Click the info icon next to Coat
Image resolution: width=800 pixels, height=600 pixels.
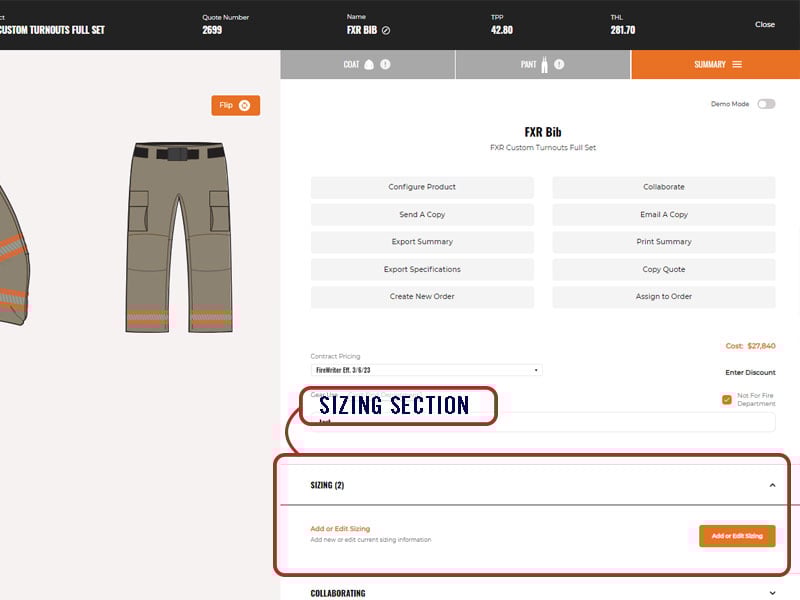click(386, 62)
